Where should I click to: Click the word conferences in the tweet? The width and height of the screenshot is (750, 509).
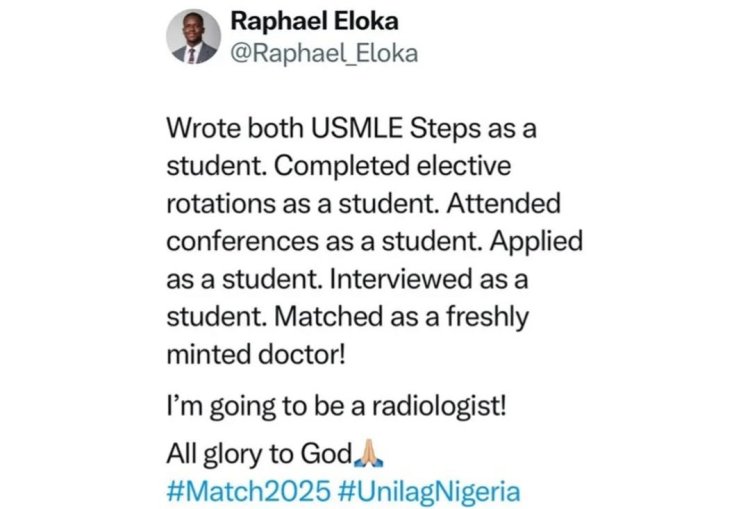click(233, 242)
